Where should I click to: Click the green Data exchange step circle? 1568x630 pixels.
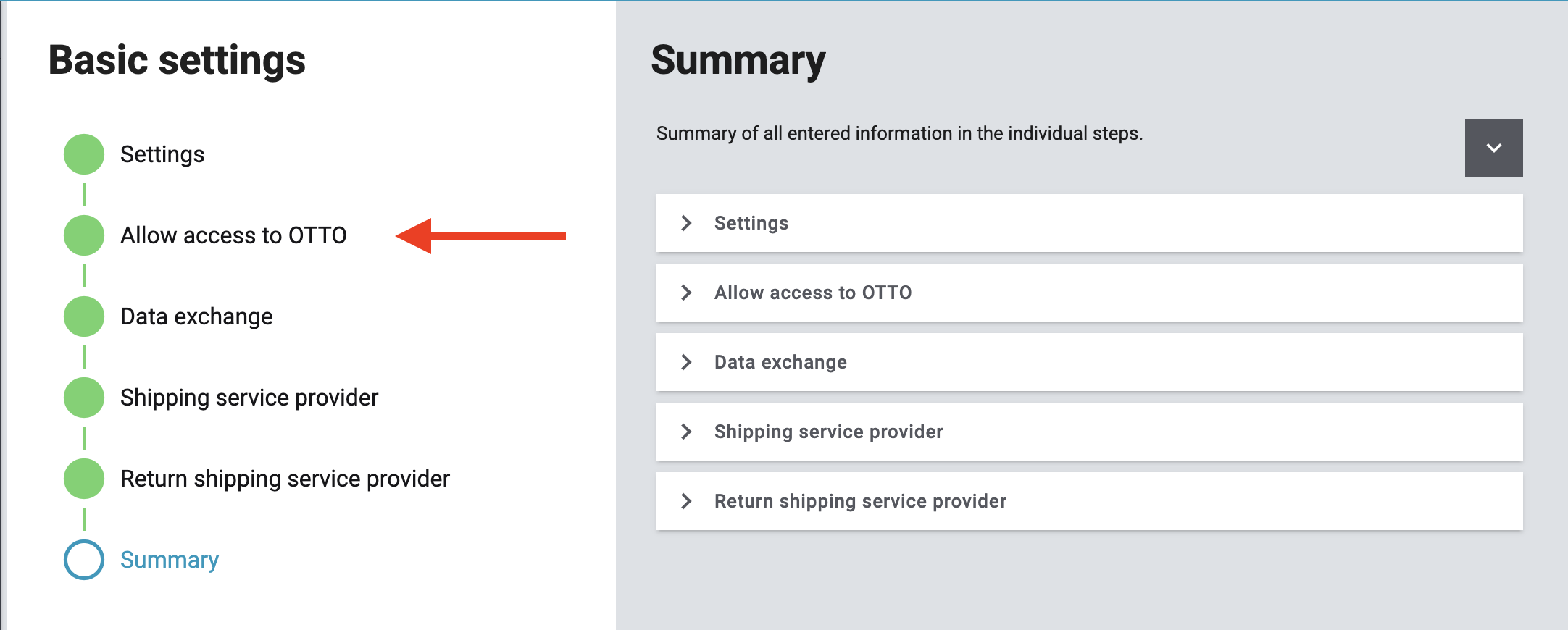click(x=84, y=316)
